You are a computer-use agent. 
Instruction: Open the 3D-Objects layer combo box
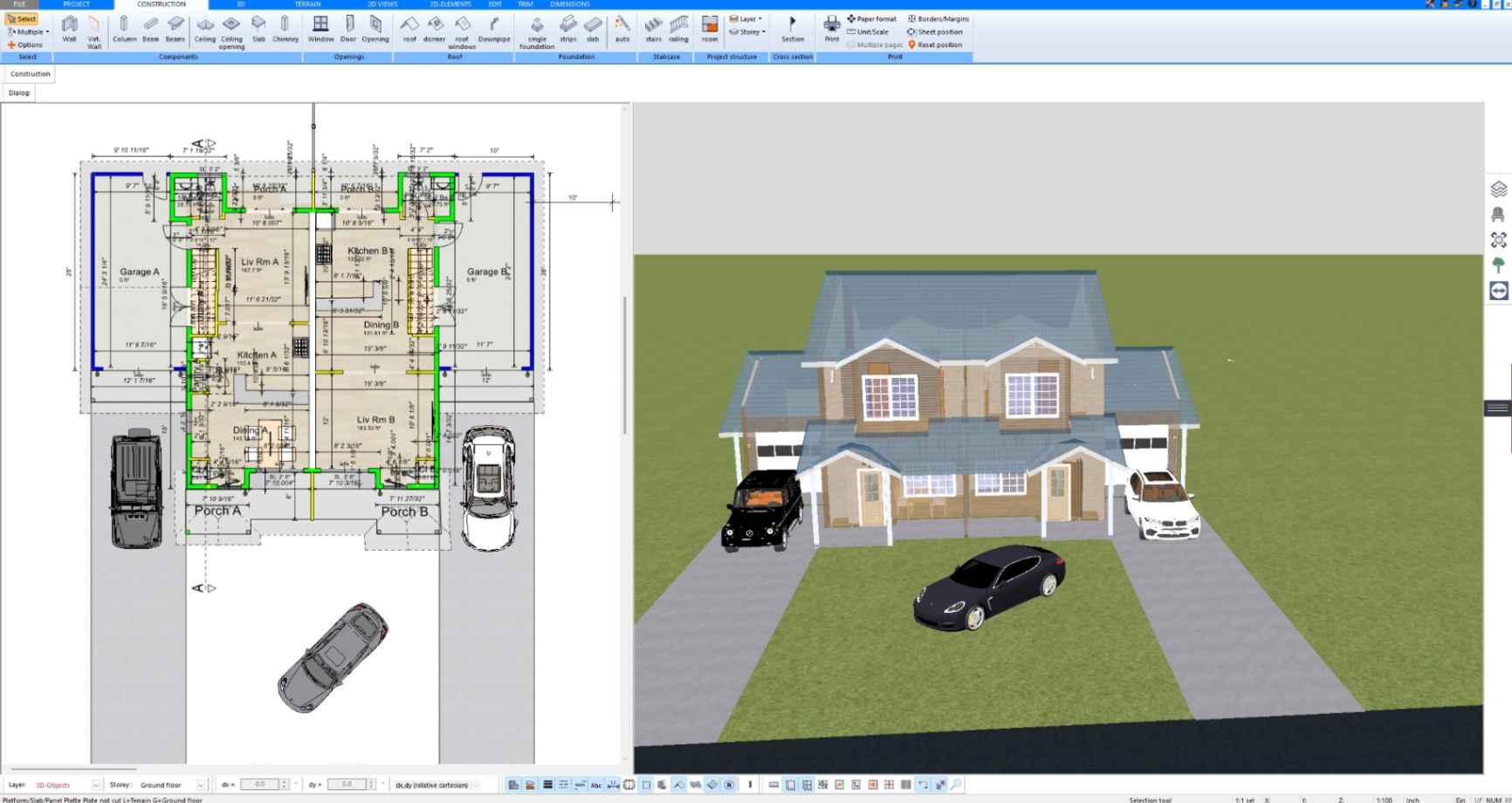pos(66,785)
